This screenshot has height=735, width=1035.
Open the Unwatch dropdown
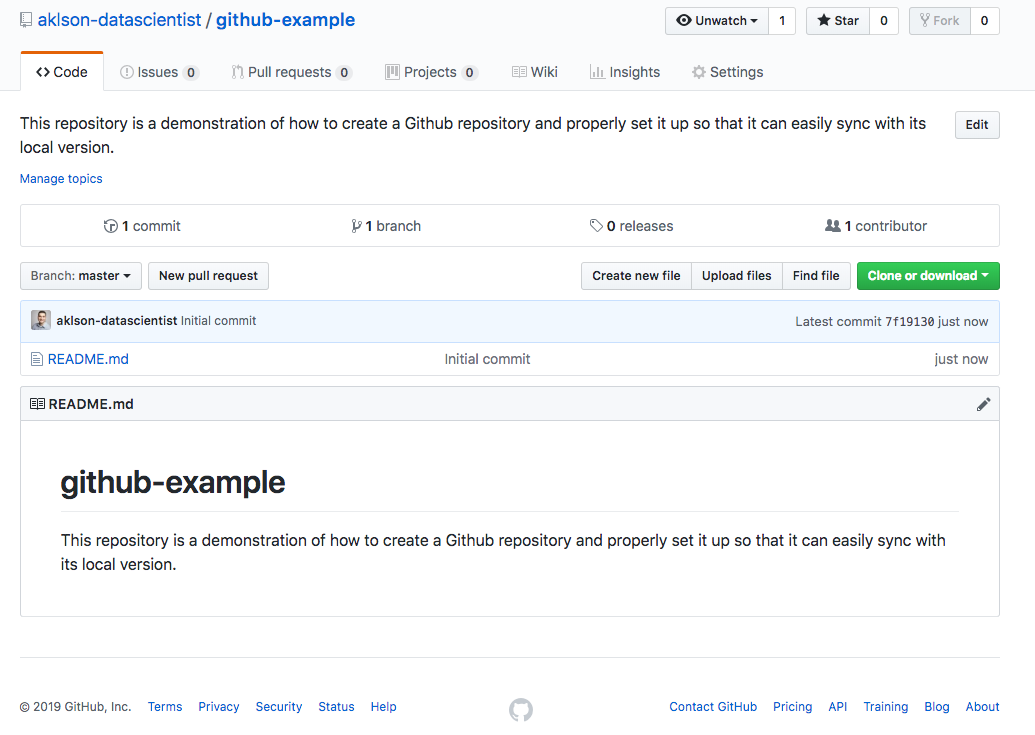pyautogui.click(x=717, y=21)
